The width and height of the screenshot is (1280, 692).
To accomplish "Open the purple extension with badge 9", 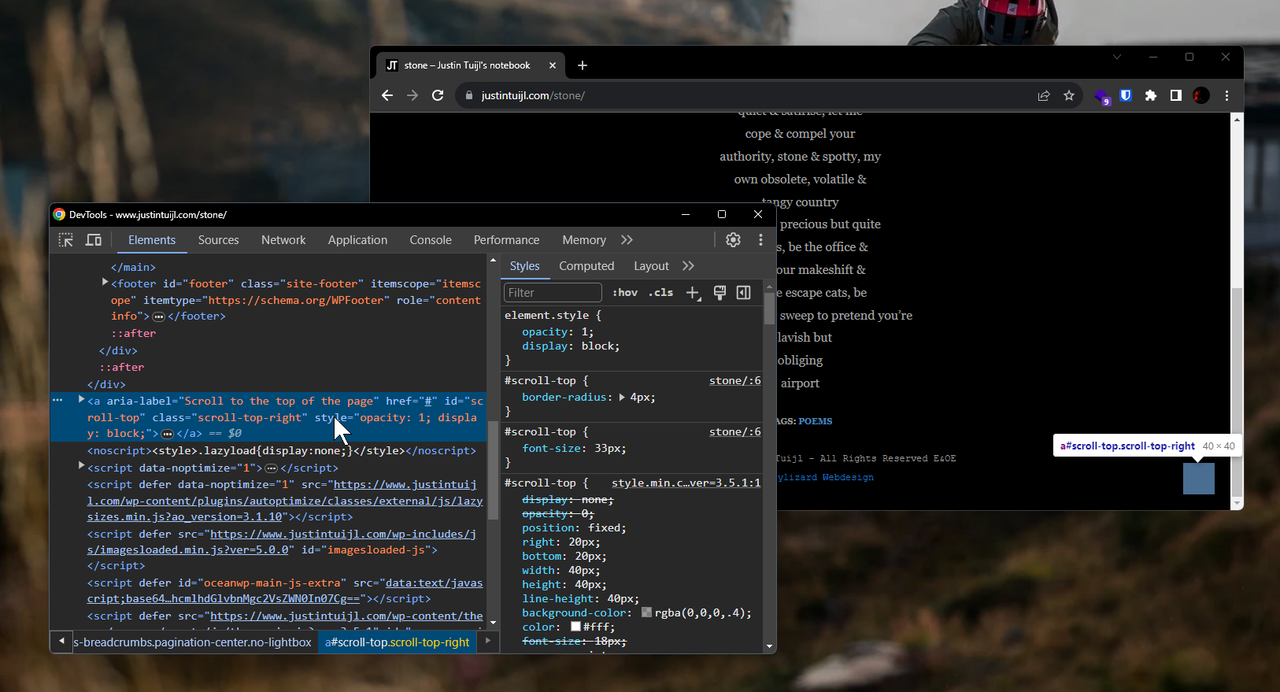I will tap(1102, 97).
